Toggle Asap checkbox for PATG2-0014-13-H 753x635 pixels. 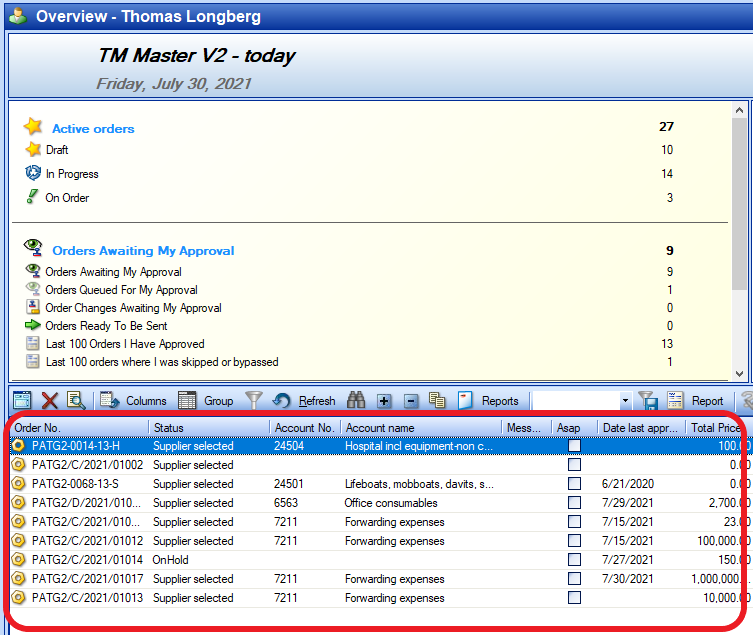574,446
